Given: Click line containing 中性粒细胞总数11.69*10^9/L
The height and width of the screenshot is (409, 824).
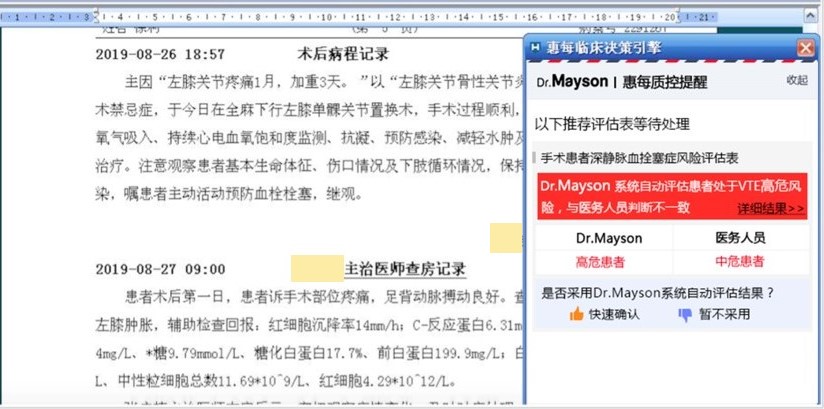Looking at the screenshot, I should [275, 381].
